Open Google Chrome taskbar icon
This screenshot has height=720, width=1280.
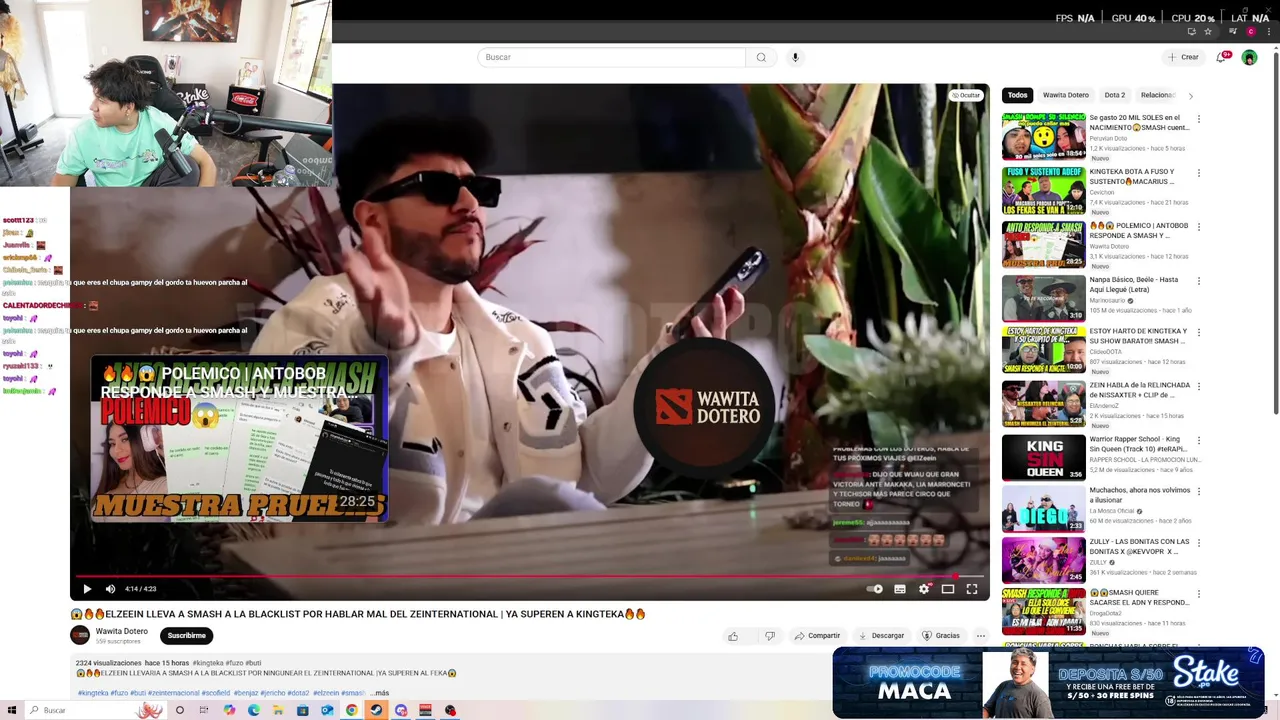pyautogui.click(x=352, y=710)
